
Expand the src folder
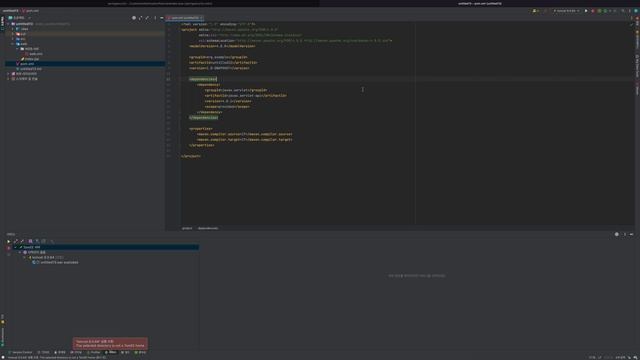13,39
